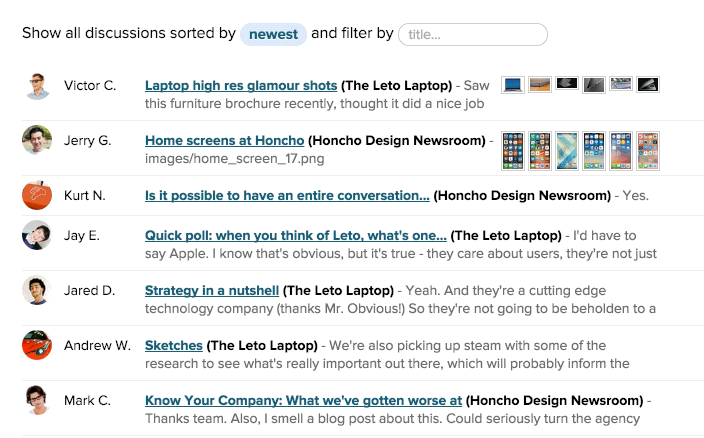Open the 'Sketches' discussion link
The width and height of the screenshot is (704, 438).
(x=173, y=346)
